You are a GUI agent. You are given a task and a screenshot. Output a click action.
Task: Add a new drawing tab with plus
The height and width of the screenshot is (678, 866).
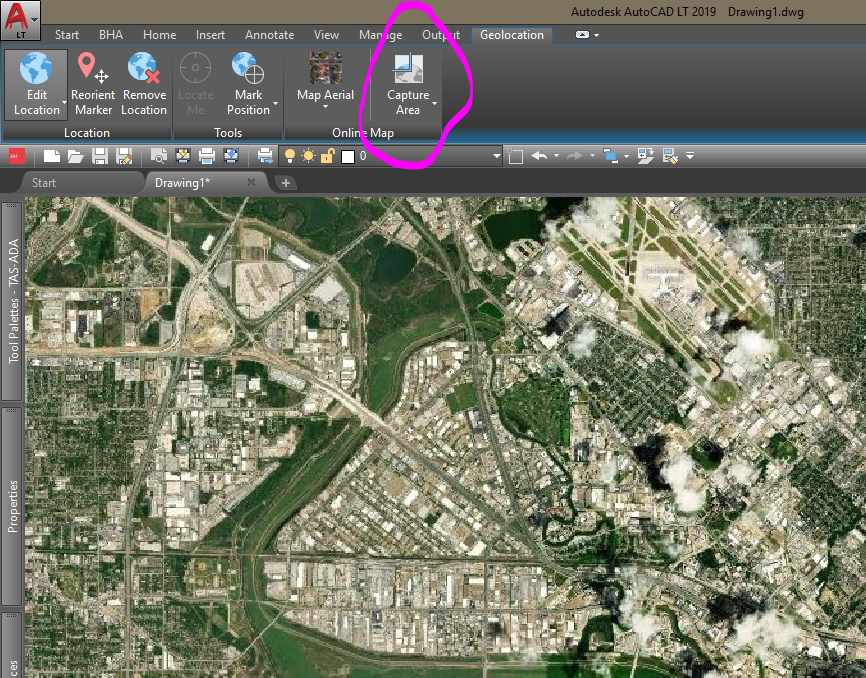[286, 183]
